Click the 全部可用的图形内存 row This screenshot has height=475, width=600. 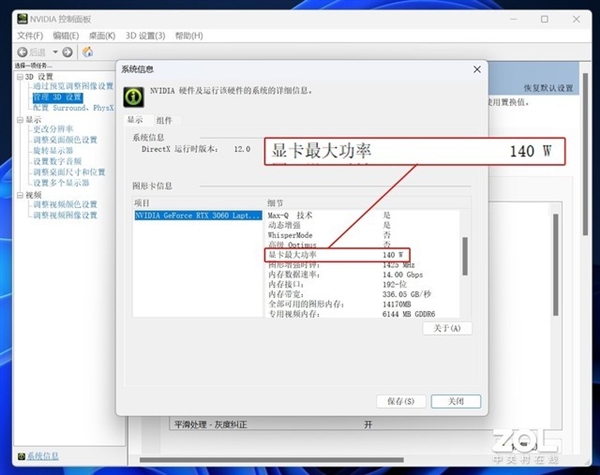coord(363,304)
